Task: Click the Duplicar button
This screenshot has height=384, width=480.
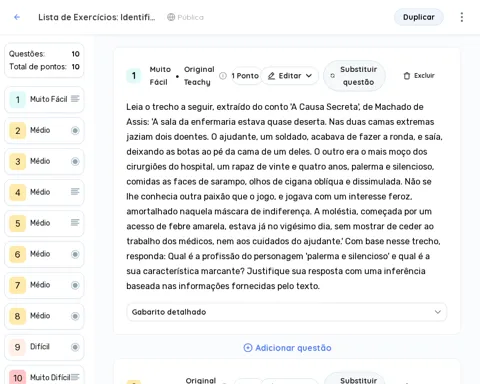Action: [419, 17]
